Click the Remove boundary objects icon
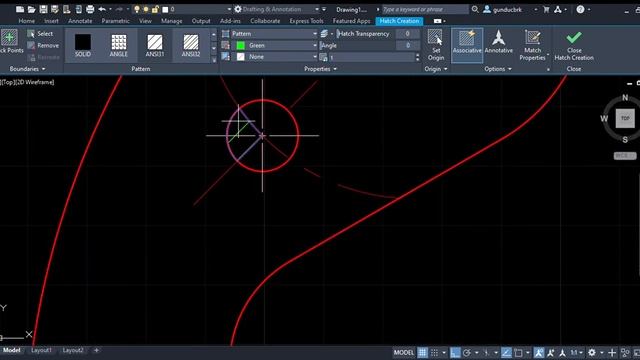The height and width of the screenshot is (360, 640). coord(31,45)
